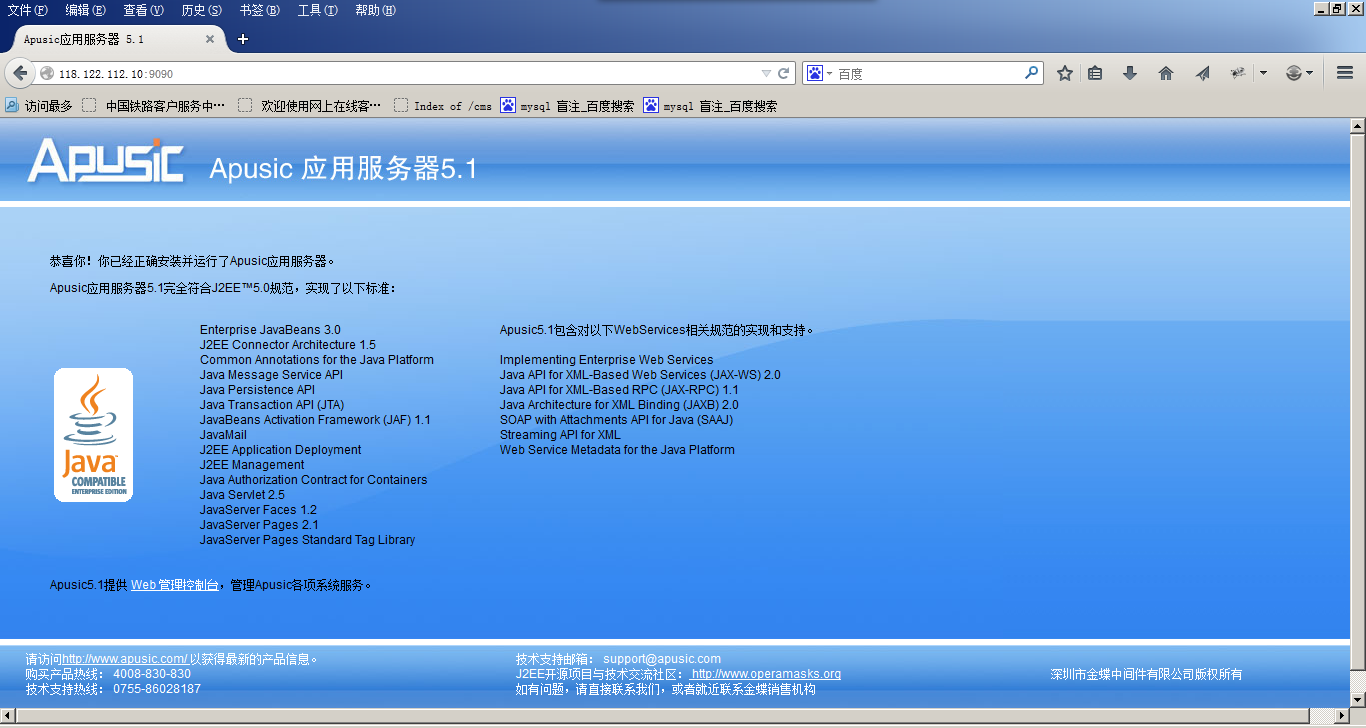Open the 文件(F) menu

pos(28,10)
